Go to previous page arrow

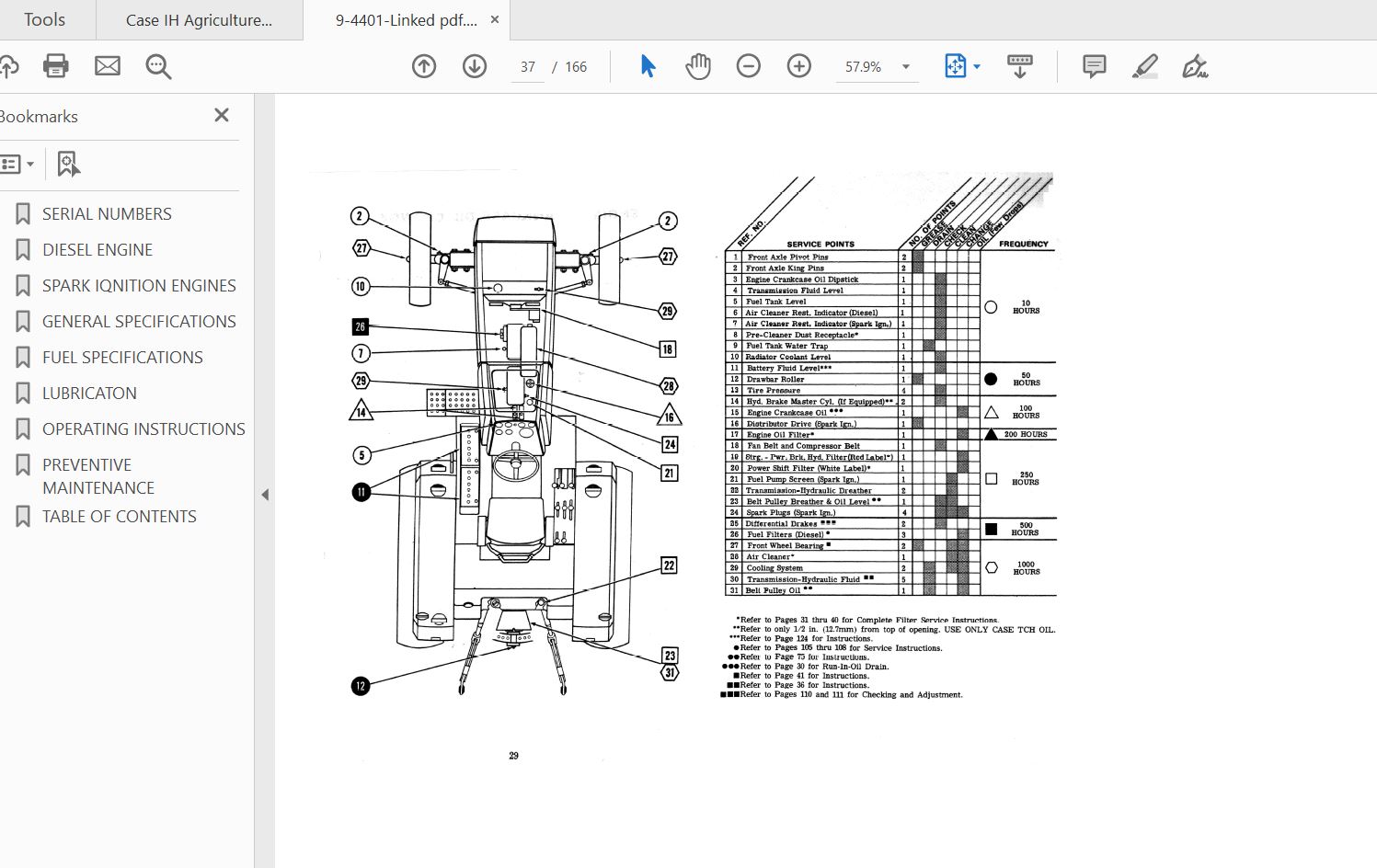pyautogui.click(x=424, y=66)
